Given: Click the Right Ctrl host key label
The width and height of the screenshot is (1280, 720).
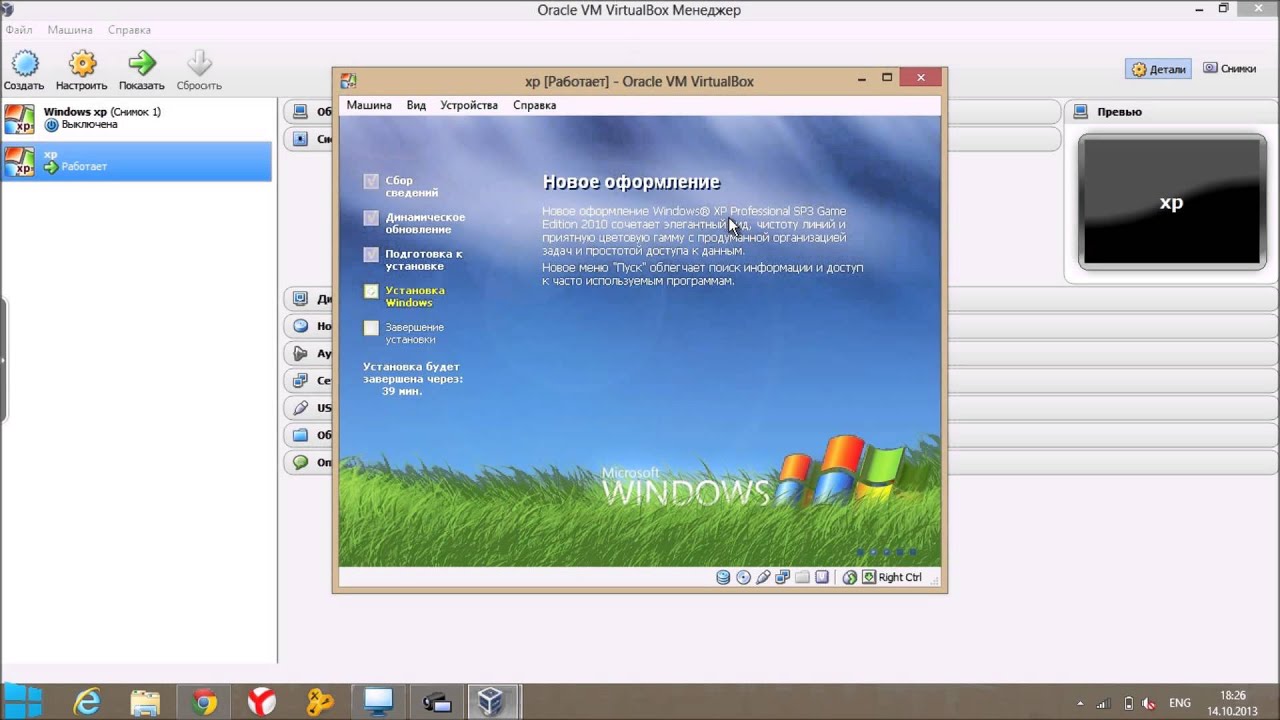Looking at the screenshot, I should 900,577.
